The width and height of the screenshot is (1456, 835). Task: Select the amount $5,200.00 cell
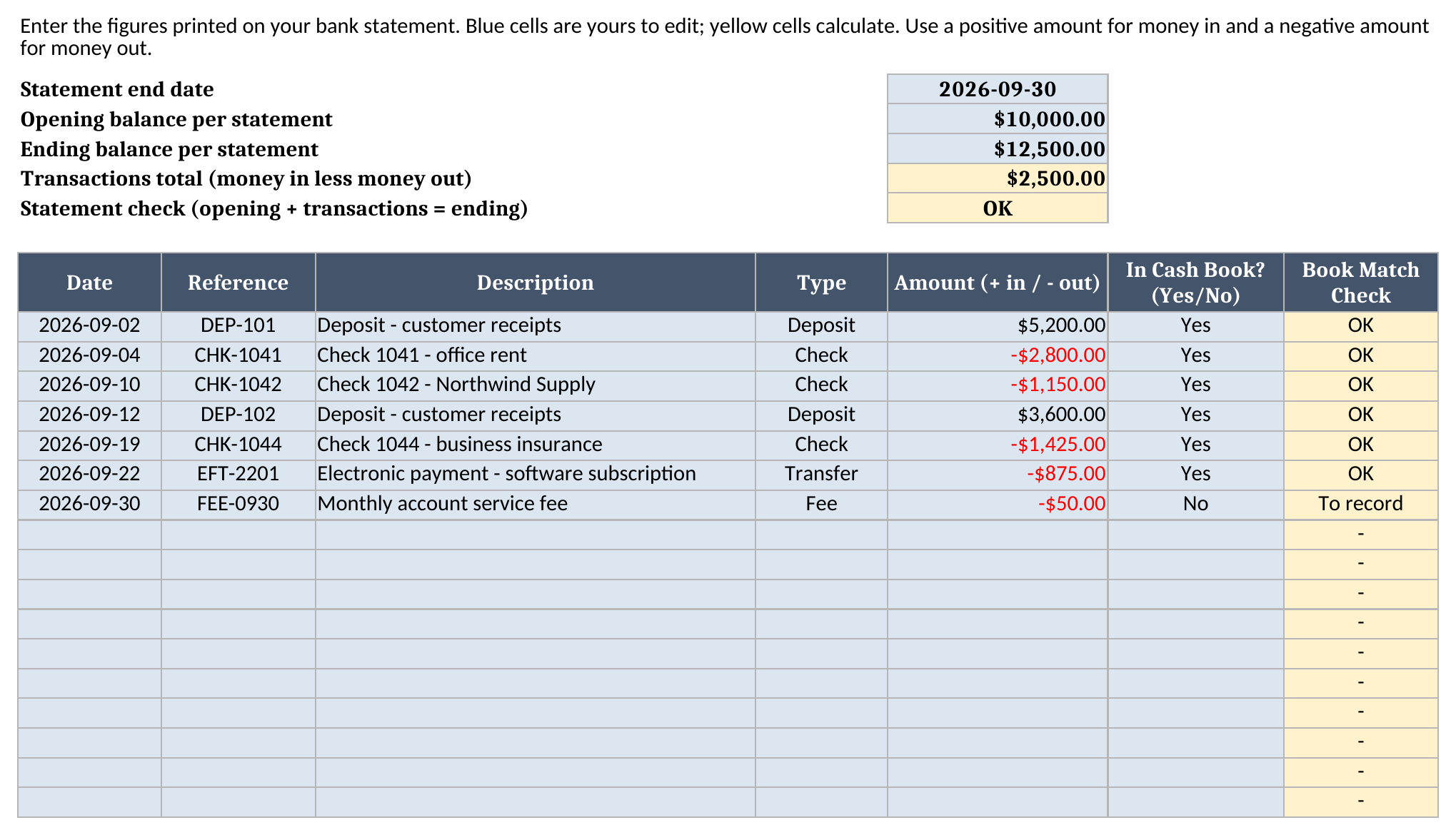point(998,325)
